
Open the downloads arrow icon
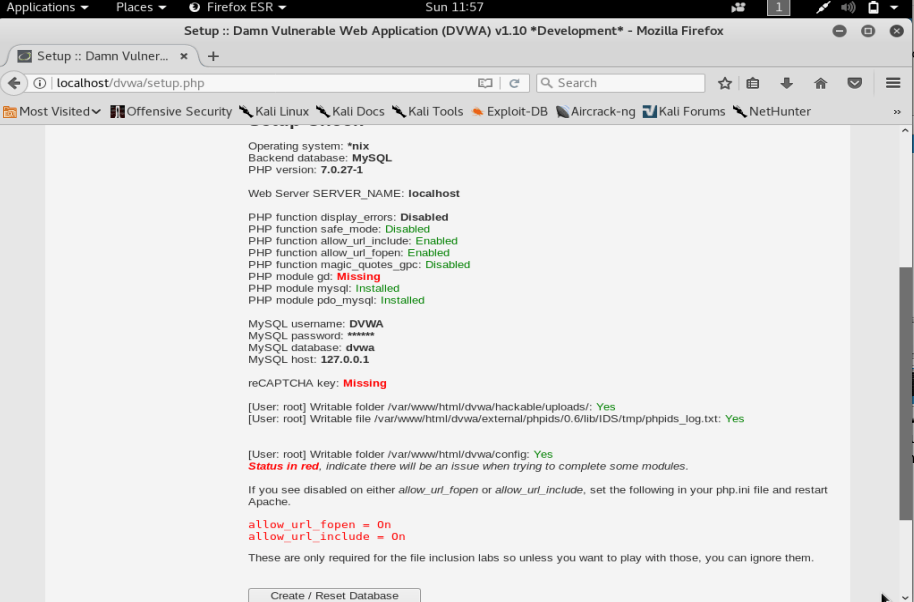click(786, 83)
